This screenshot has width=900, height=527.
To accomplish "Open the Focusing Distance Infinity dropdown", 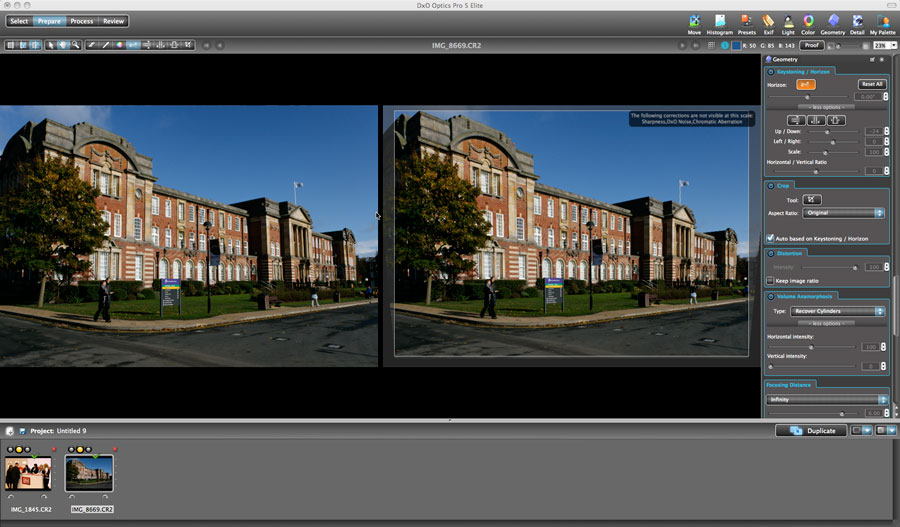I will [826, 400].
